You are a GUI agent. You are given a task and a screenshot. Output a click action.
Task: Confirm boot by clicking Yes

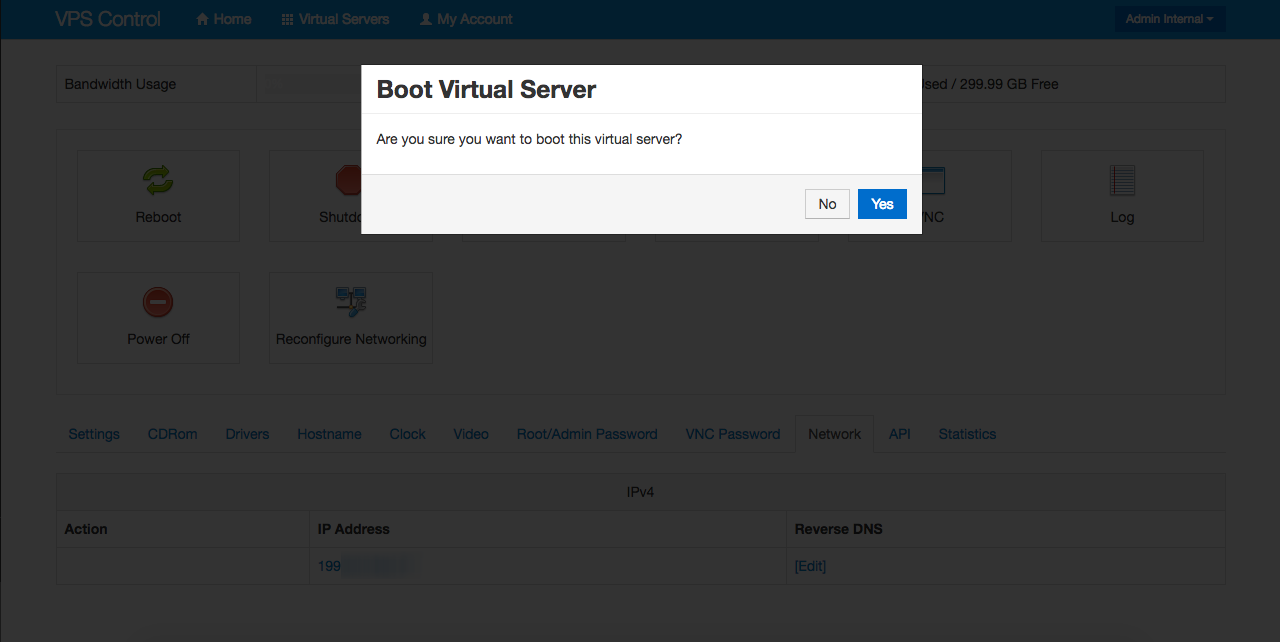click(882, 204)
